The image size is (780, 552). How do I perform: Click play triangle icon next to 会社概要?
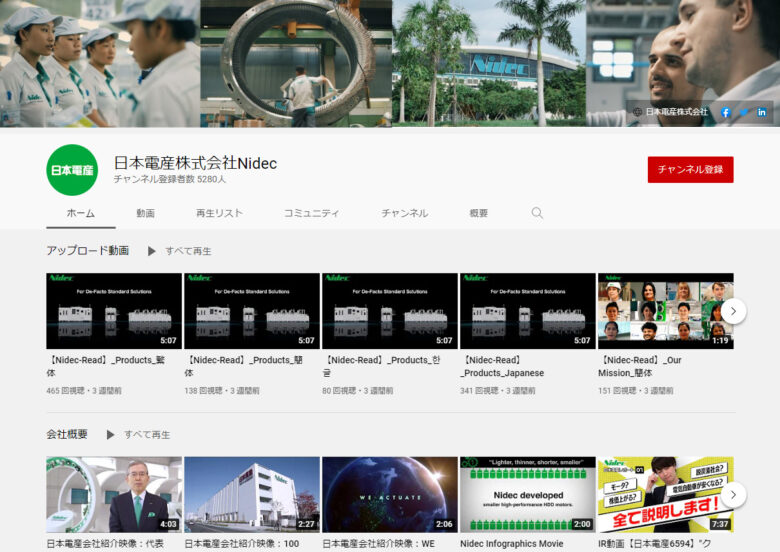[x=110, y=435]
